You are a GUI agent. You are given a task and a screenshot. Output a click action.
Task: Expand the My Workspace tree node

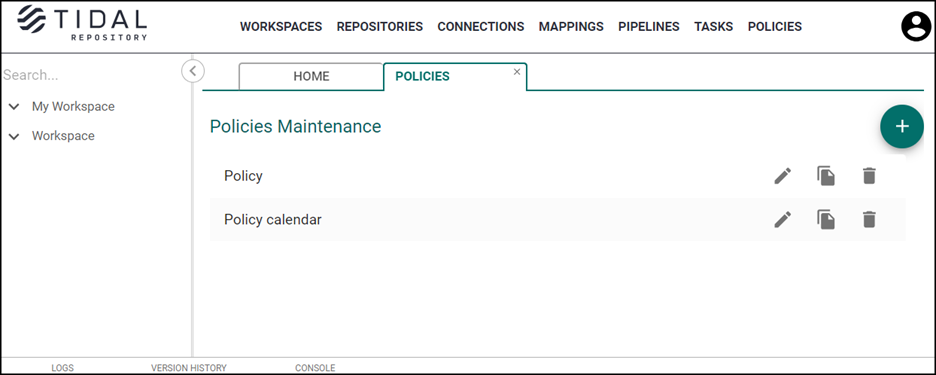(x=14, y=107)
